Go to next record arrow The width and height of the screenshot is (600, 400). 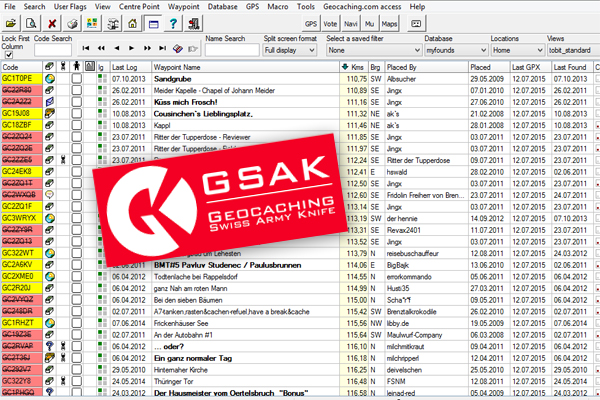[x=132, y=48]
